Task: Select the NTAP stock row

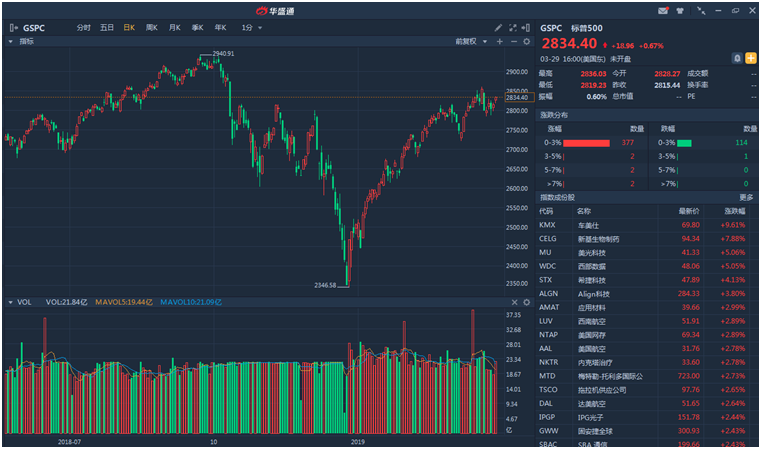Action: click(645, 335)
